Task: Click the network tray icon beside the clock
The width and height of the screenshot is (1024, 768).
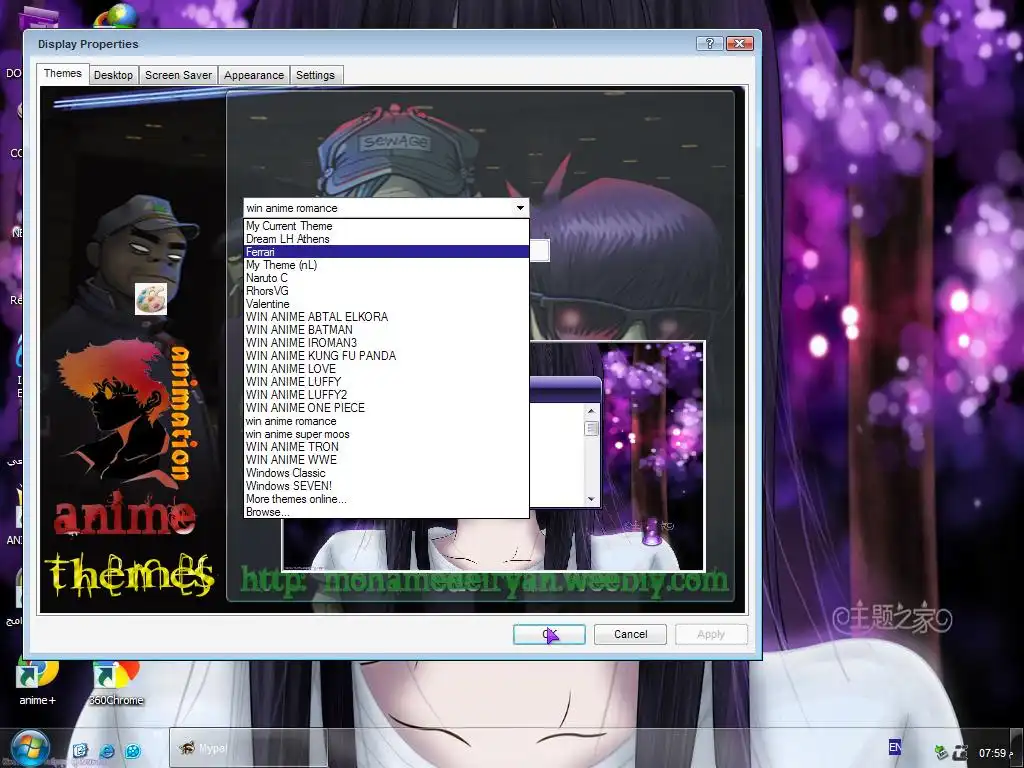Action: [x=961, y=753]
